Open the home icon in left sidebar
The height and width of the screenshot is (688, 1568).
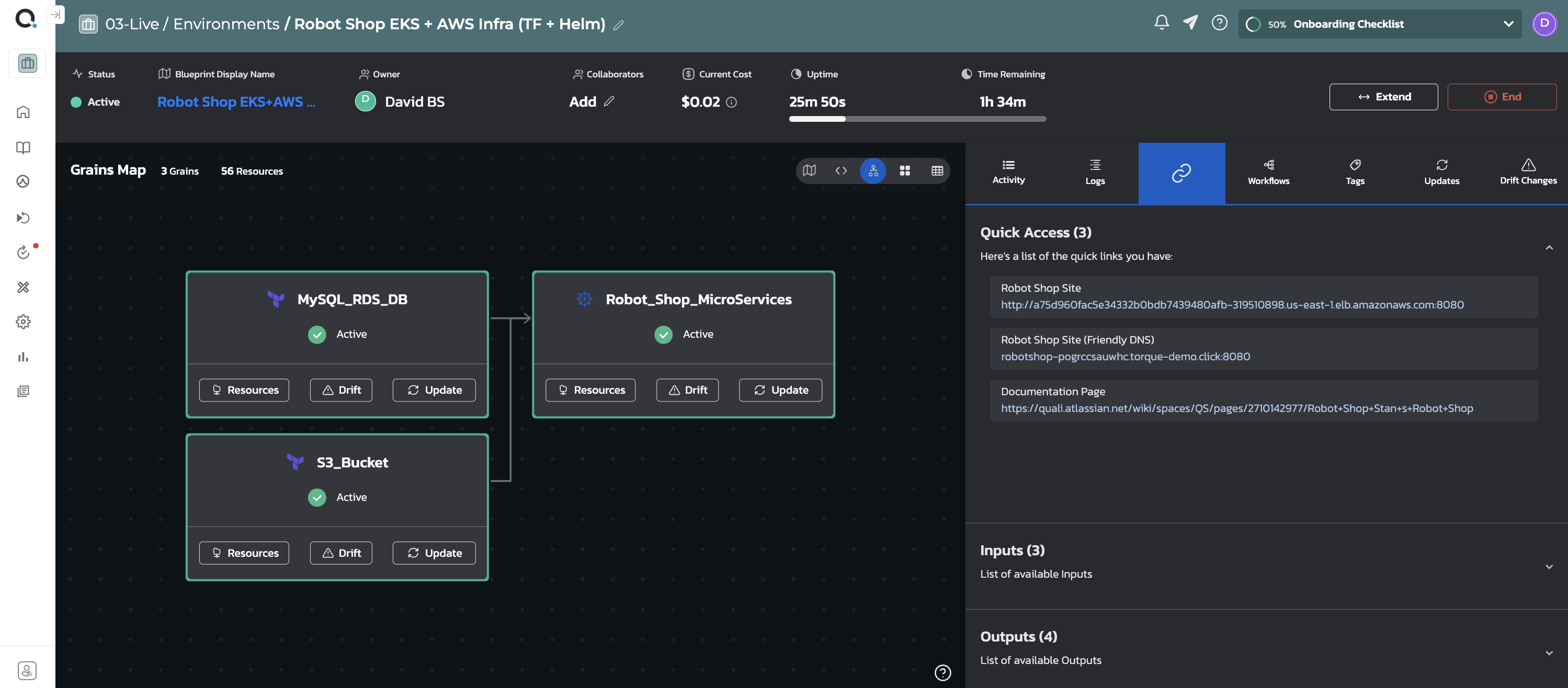point(23,112)
